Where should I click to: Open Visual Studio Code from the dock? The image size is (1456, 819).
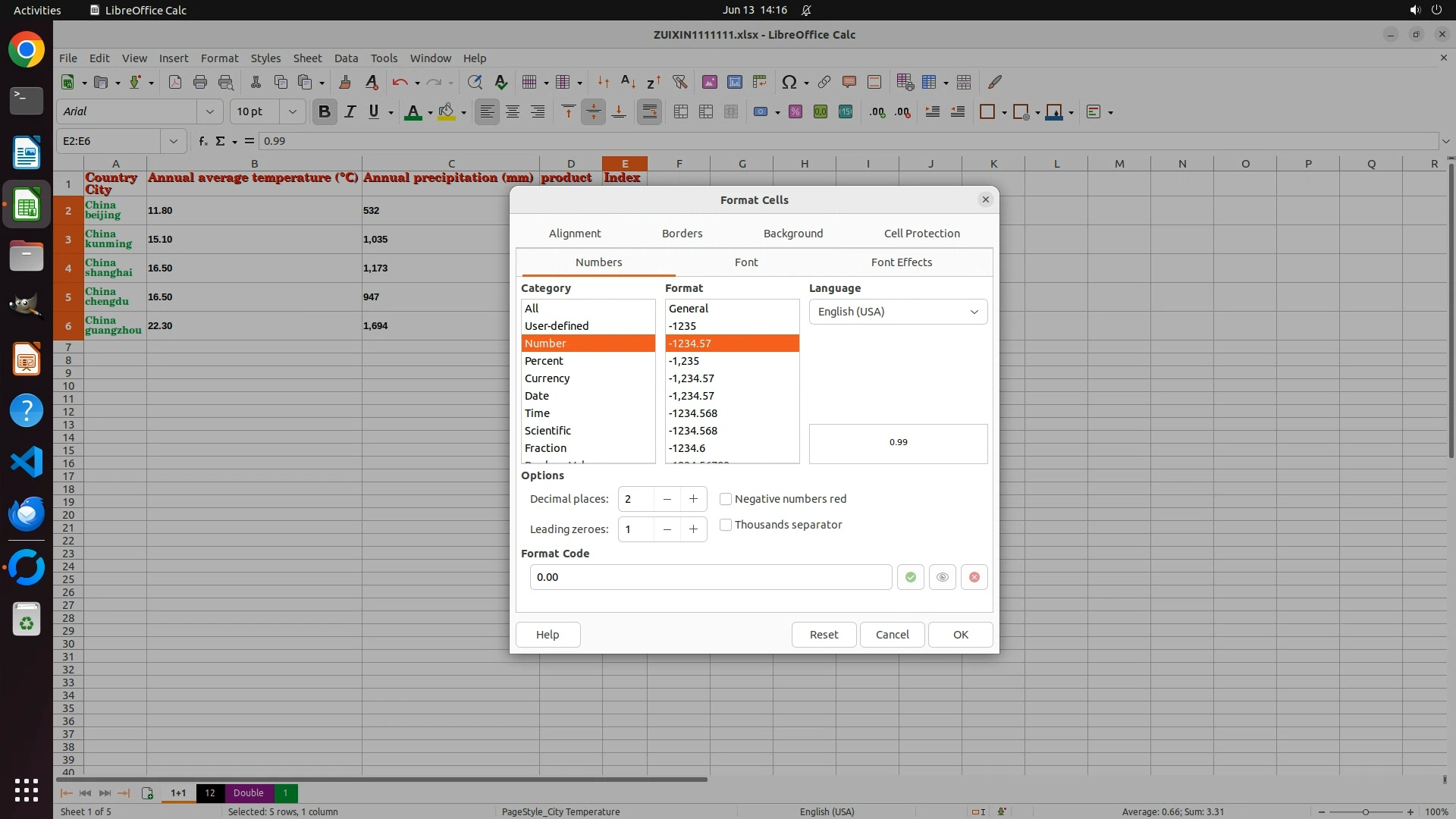coord(27,462)
